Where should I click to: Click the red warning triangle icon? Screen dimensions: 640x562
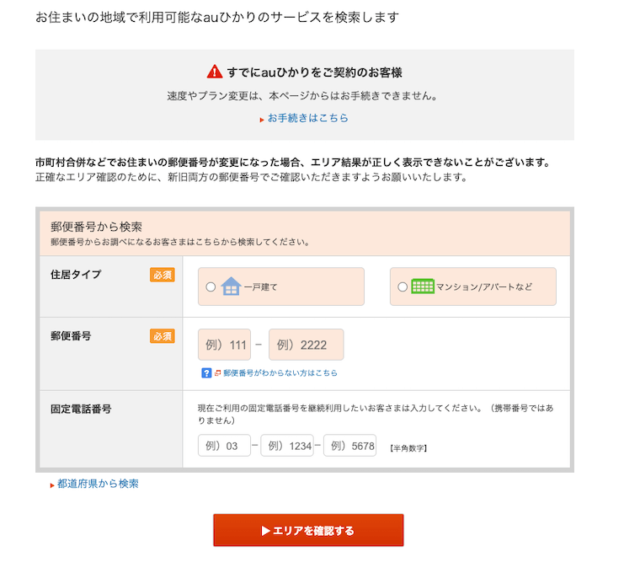[214, 72]
